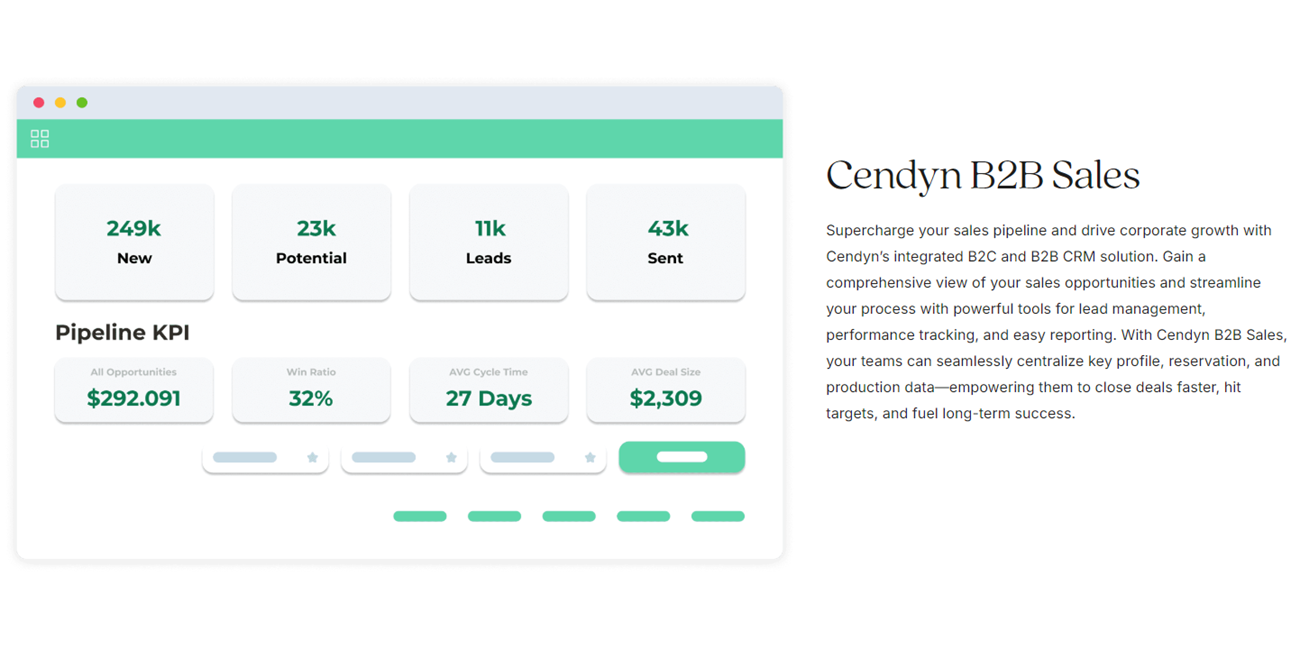Click the second star icon
Image resolution: width=1300 pixels, height=650 pixels.
(451, 458)
